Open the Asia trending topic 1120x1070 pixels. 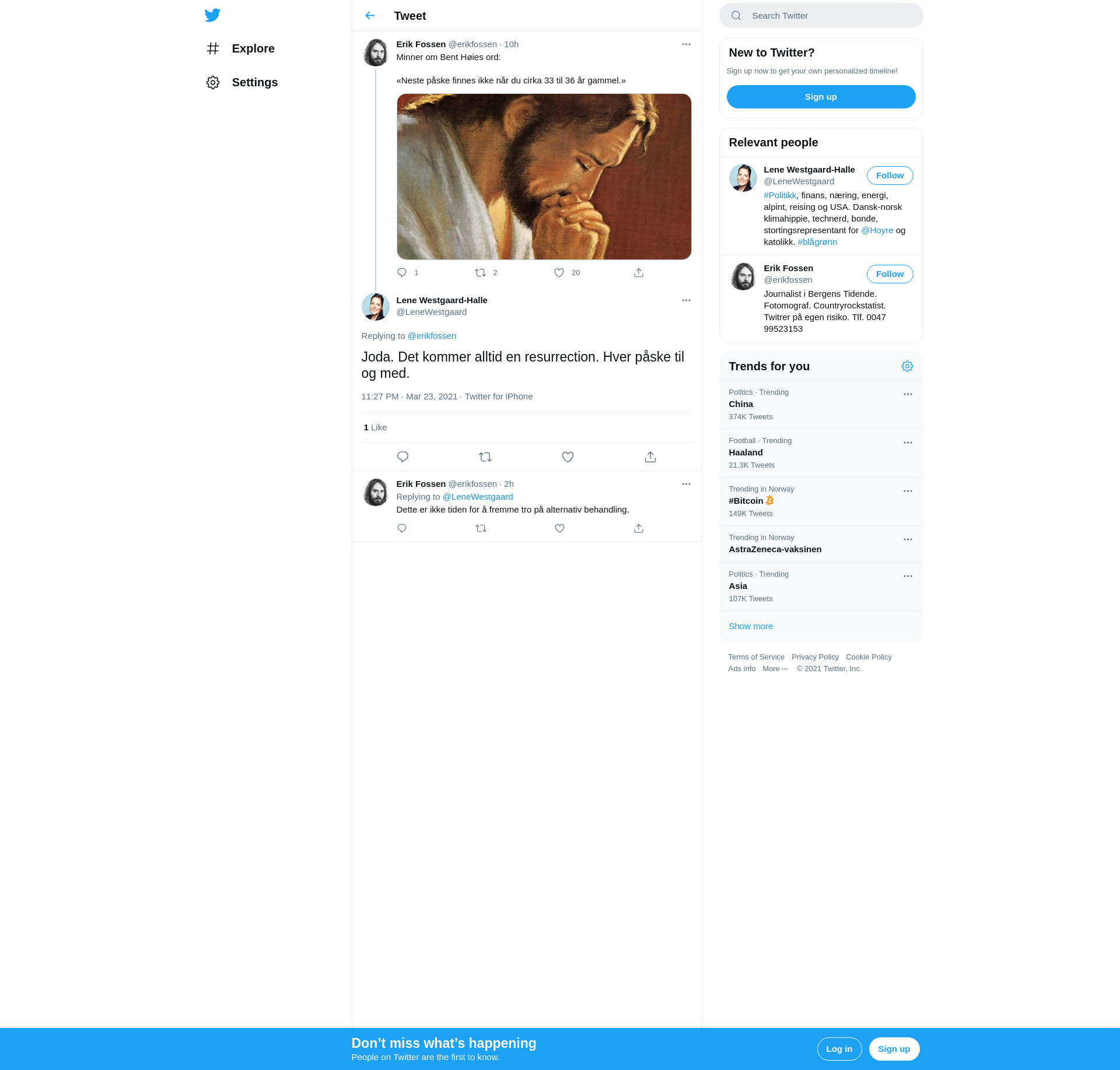pos(821,587)
